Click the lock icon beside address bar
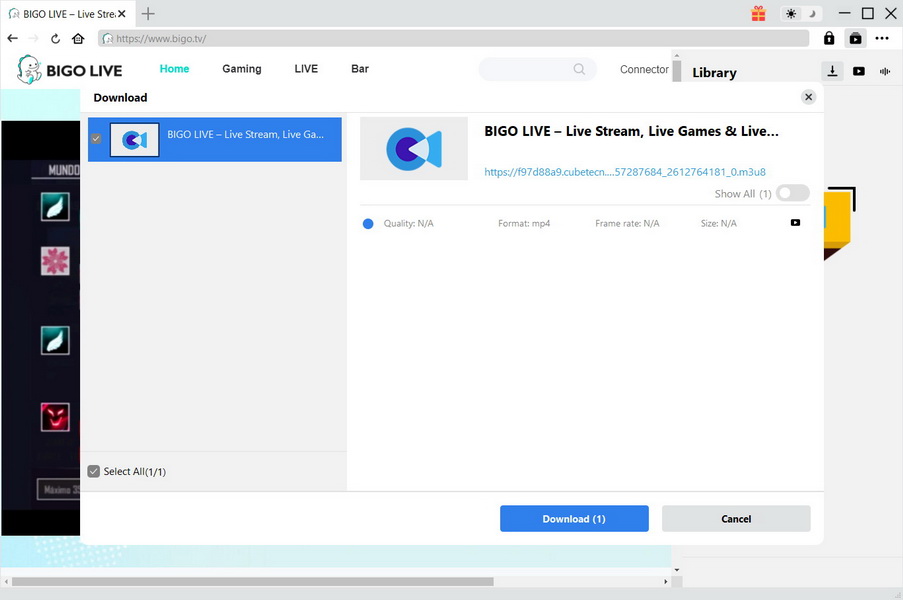Image resolution: width=903 pixels, height=600 pixels. (829, 38)
